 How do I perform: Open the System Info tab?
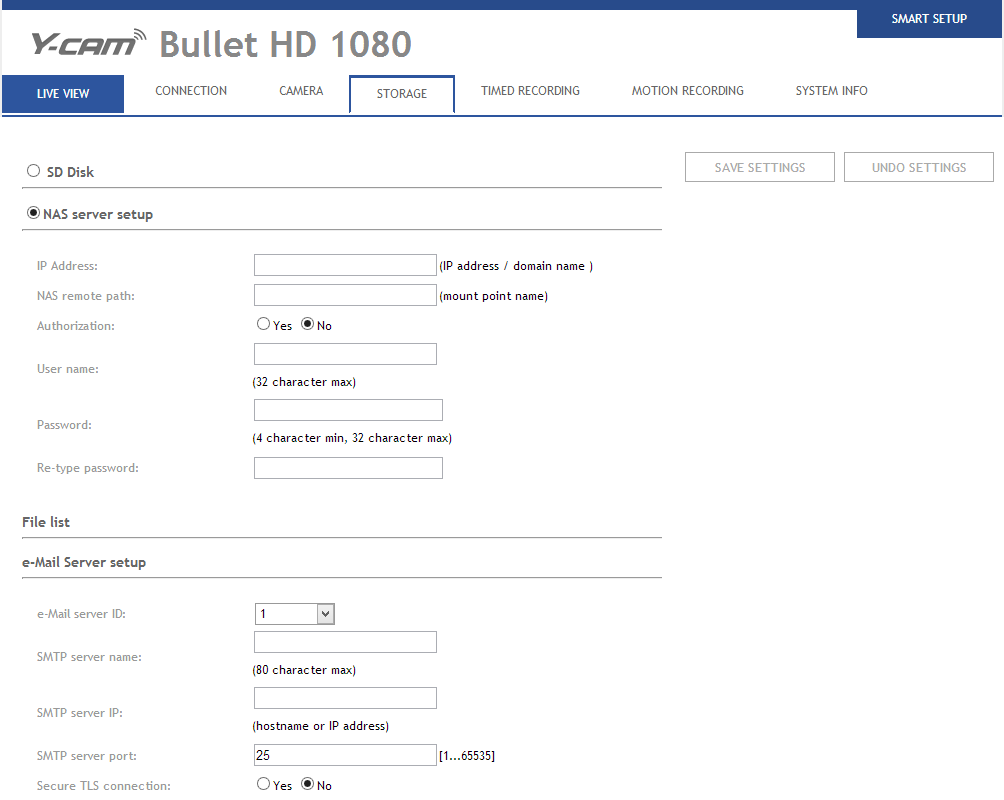click(831, 91)
